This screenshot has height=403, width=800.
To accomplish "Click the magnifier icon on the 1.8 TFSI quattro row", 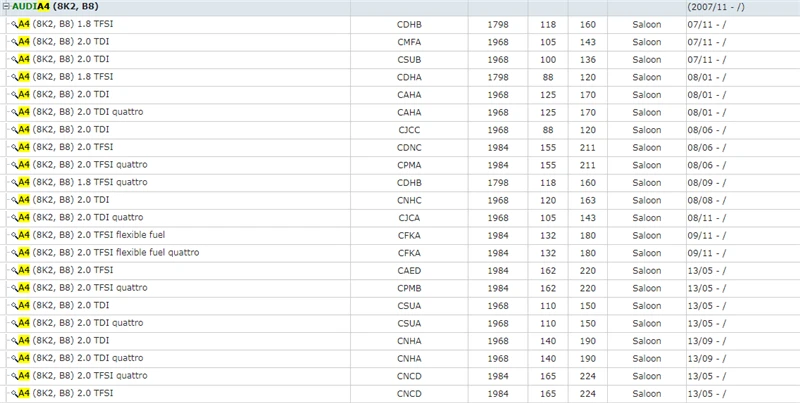I will (14, 183).
